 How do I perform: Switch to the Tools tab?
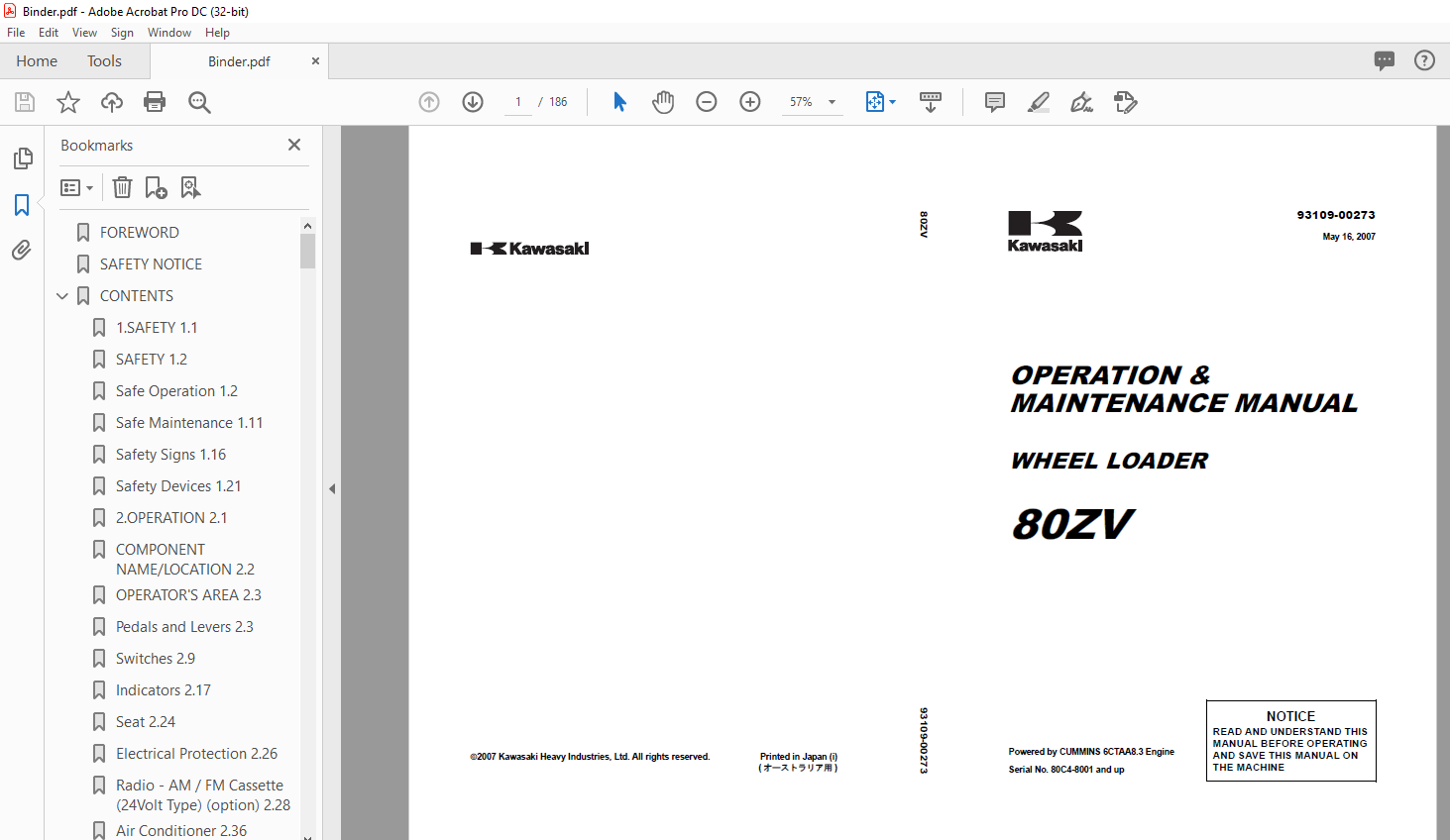pos(104,61)
